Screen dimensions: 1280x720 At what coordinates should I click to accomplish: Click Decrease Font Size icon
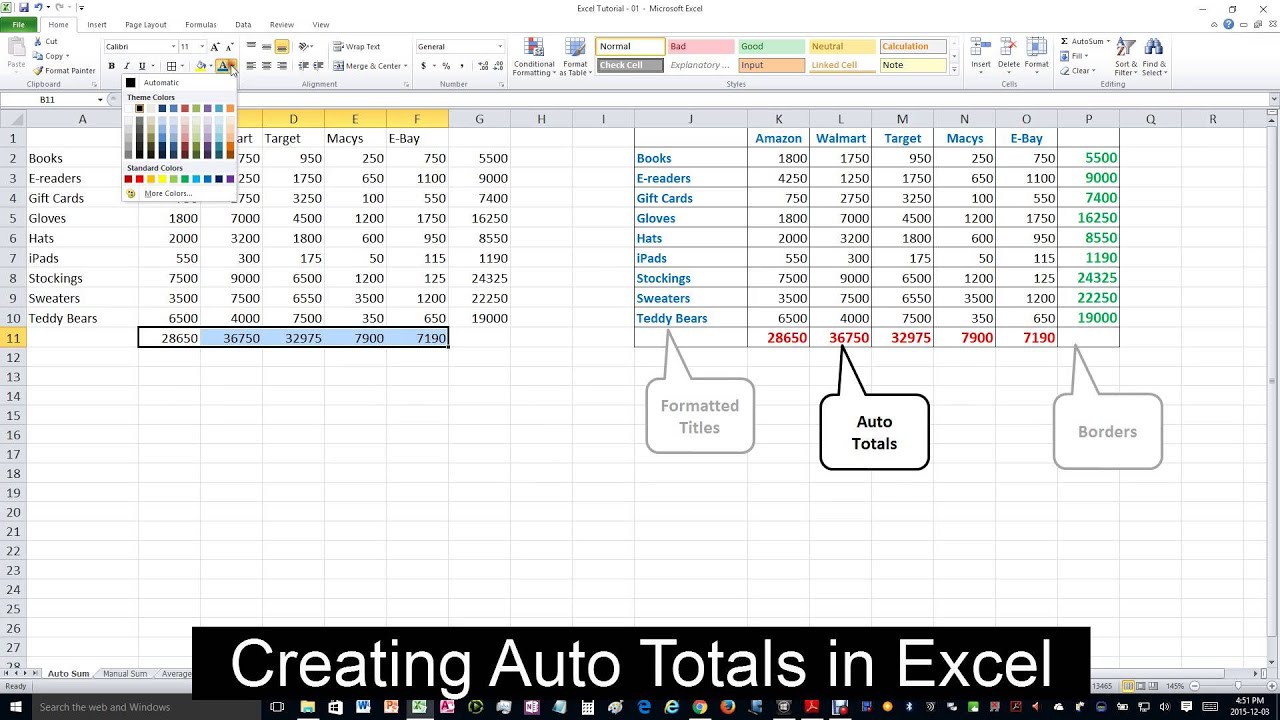[228, 47]
